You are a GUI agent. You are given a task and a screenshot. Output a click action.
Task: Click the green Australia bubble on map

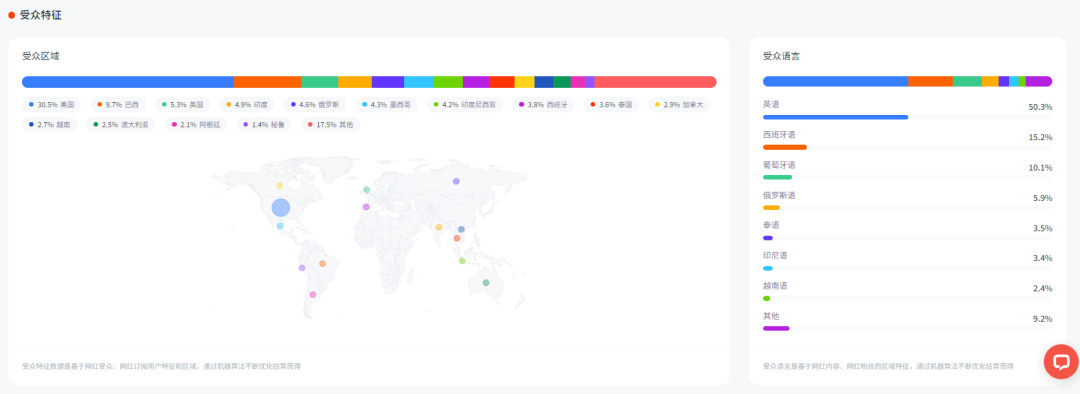(486, 283)
